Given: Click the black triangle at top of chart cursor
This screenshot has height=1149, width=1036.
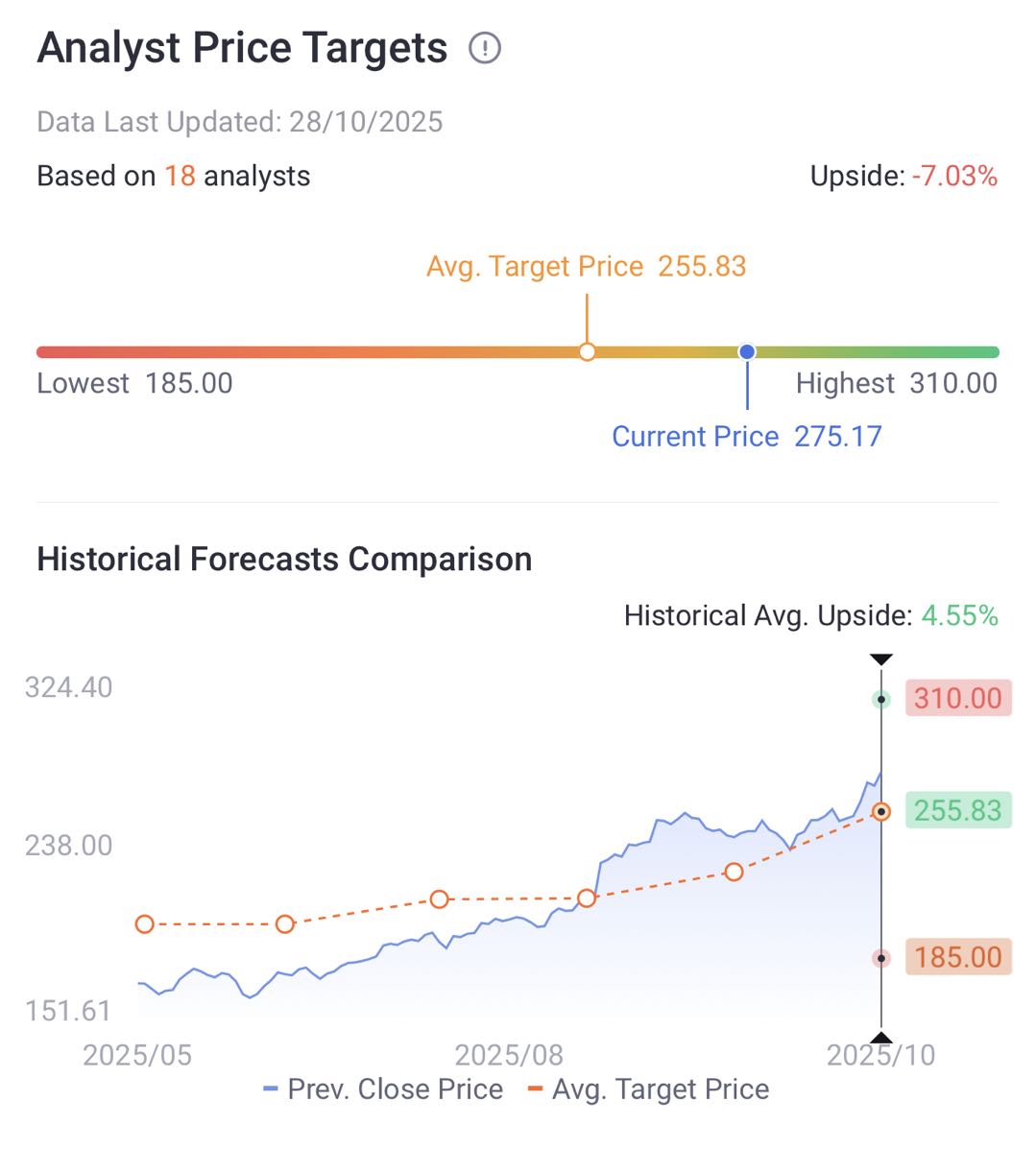Looking at the screenshot, I should [881, 659].
